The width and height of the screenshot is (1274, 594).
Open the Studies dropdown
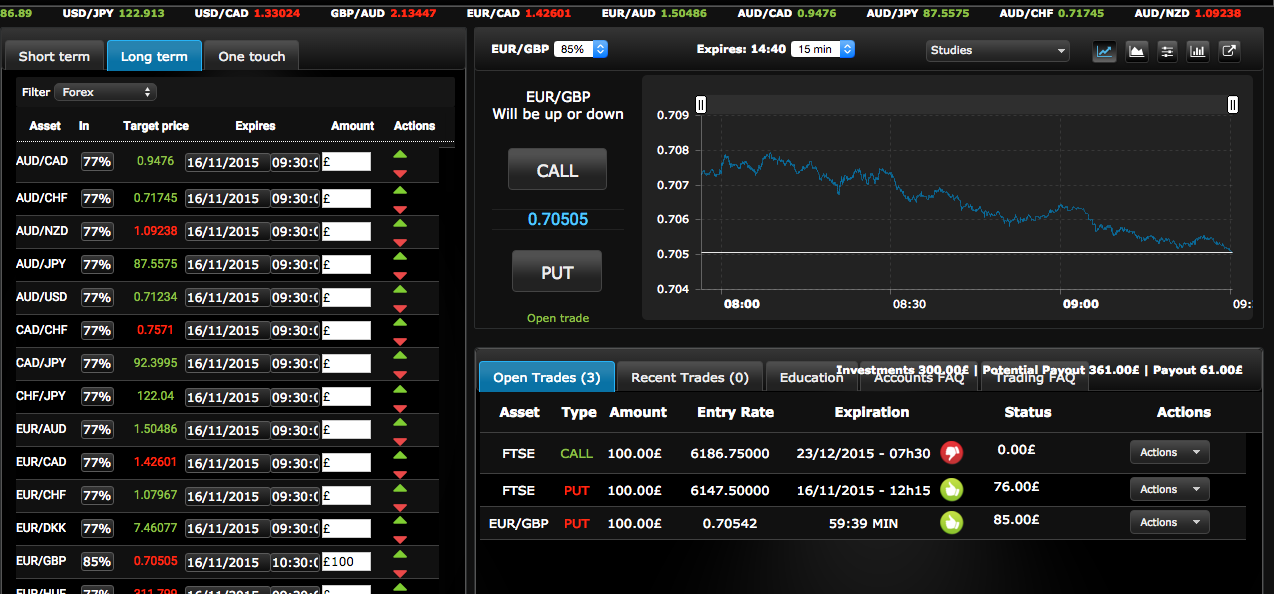pyautogui.click(x=997, y=51)
